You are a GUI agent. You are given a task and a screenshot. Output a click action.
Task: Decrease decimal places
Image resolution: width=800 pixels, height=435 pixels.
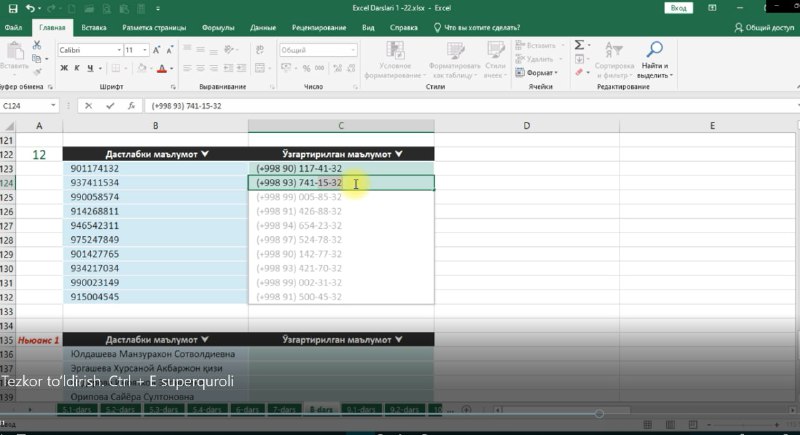click(351, 68)
